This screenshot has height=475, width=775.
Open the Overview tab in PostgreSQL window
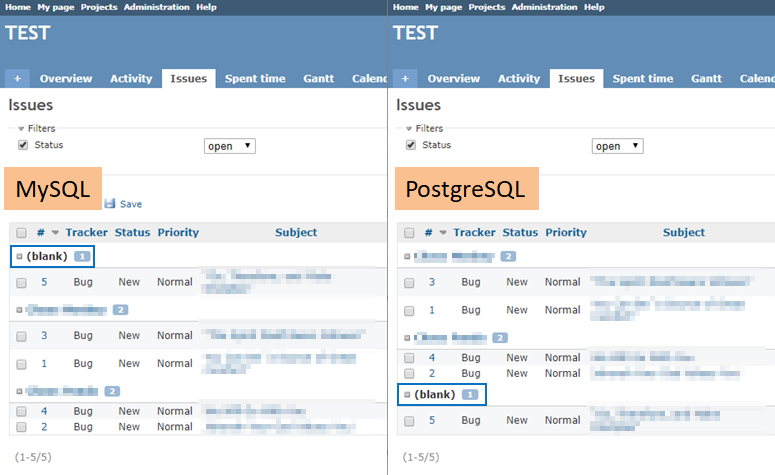454,79
